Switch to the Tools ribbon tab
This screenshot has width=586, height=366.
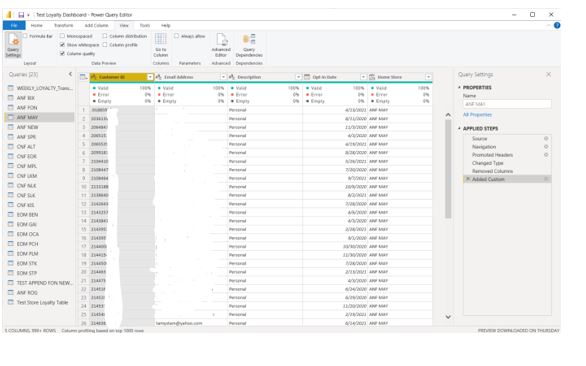point(145,25)
